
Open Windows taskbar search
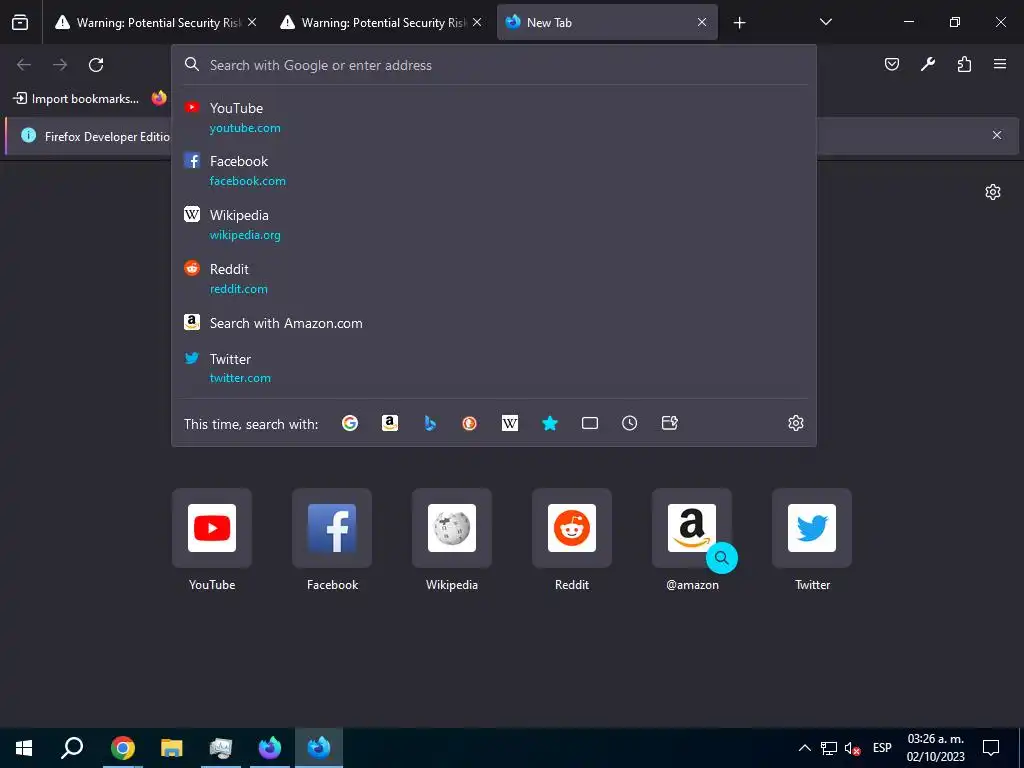(72, 748)
